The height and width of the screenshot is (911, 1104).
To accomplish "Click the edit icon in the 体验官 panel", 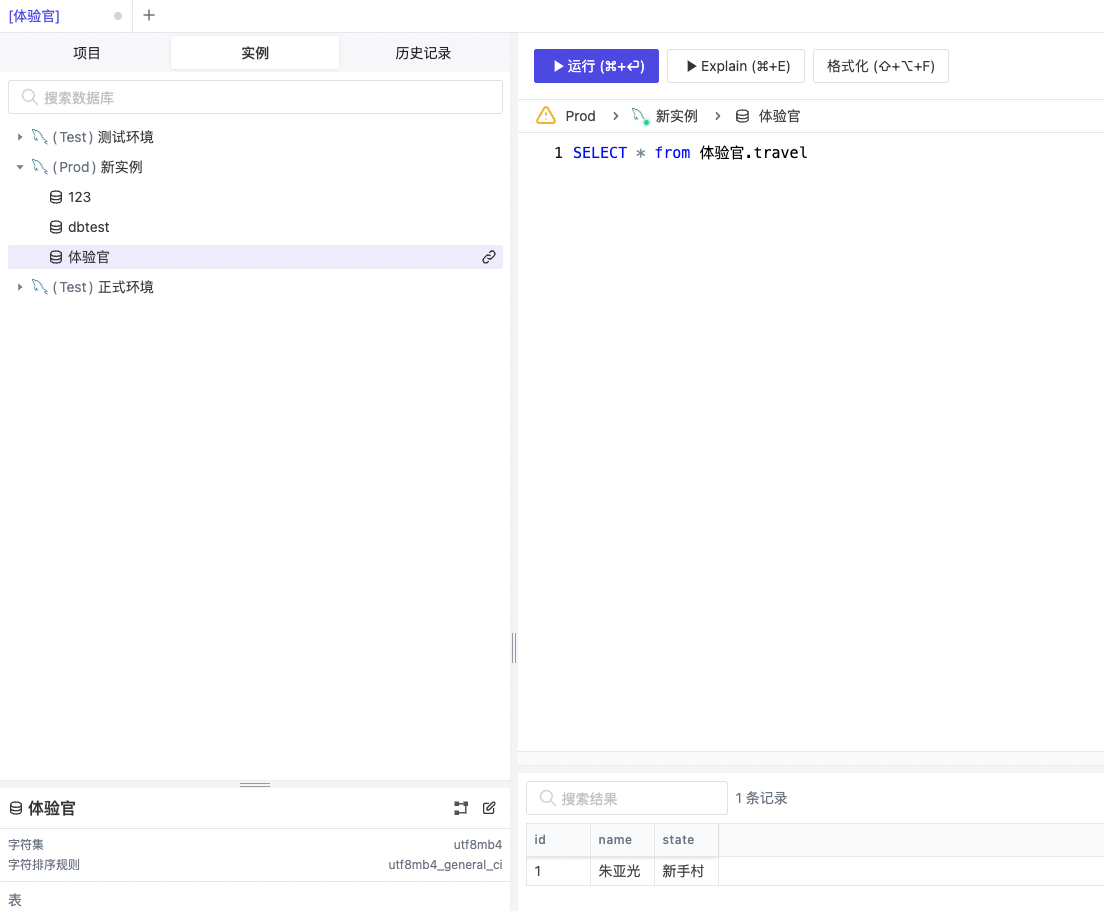I will coord(489,808).
